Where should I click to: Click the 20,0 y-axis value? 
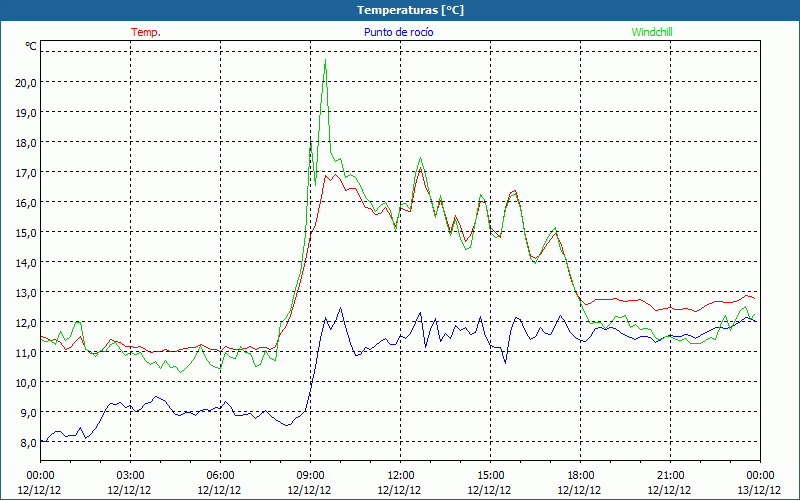[x=26, y=83]
